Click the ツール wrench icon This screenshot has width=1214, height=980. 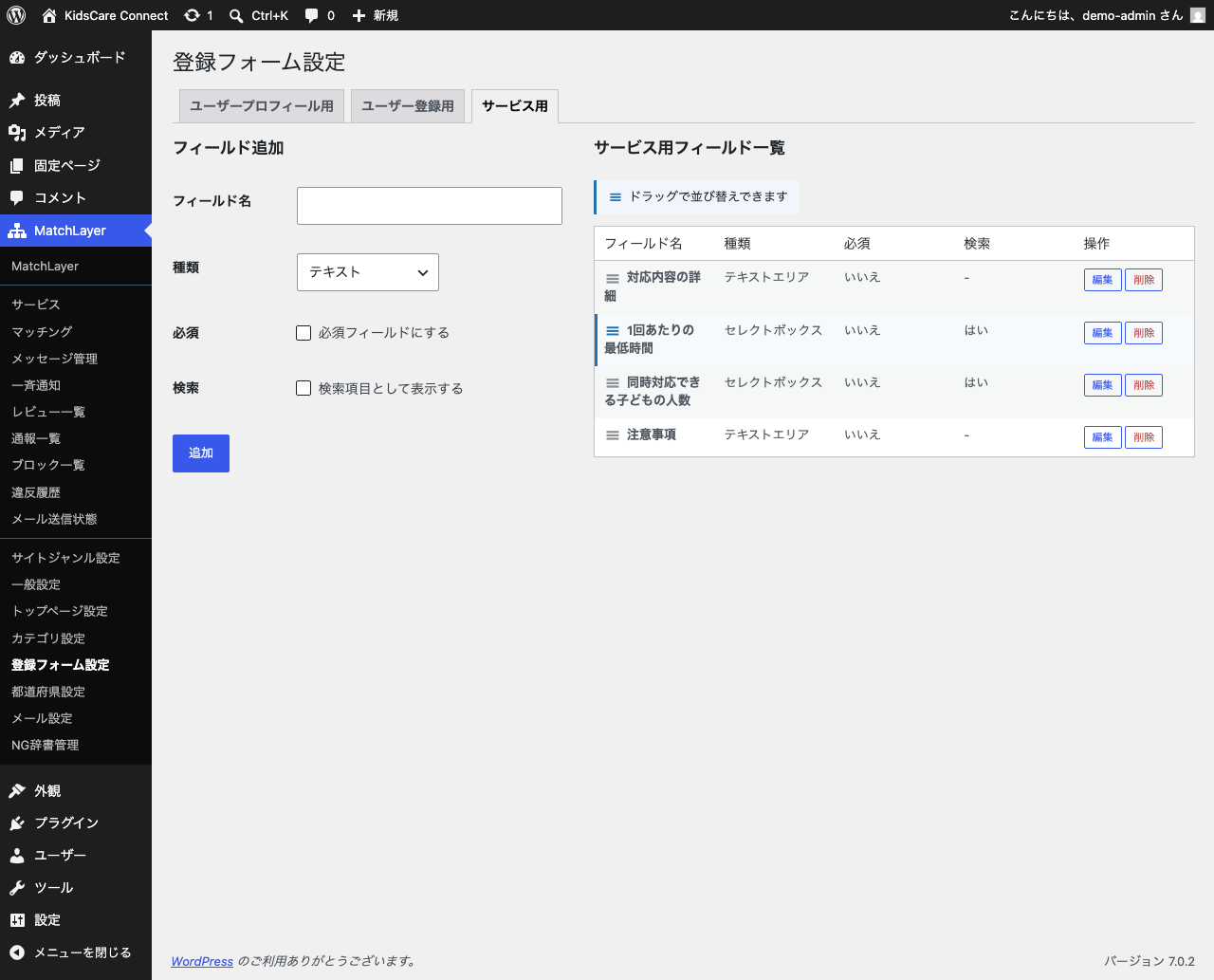point(17,888)
